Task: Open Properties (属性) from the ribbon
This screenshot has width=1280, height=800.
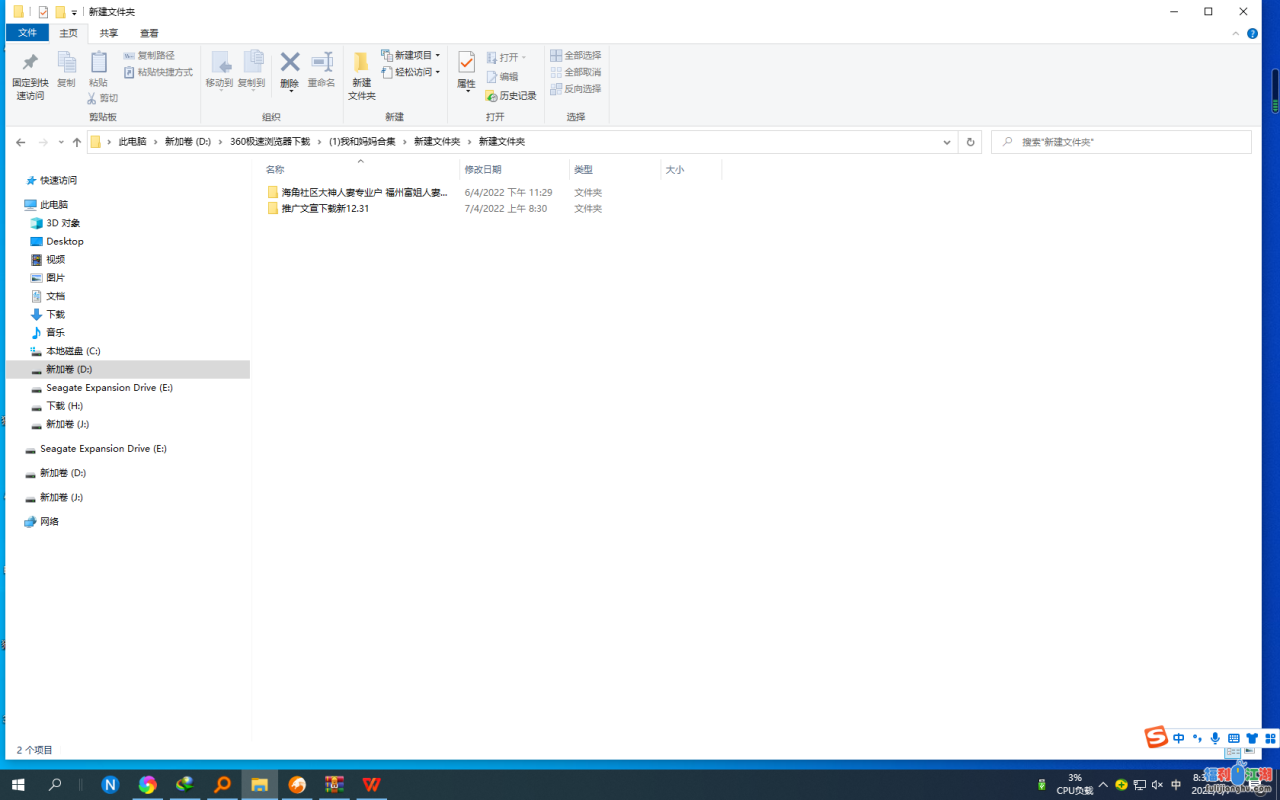Action: [466, 66]
